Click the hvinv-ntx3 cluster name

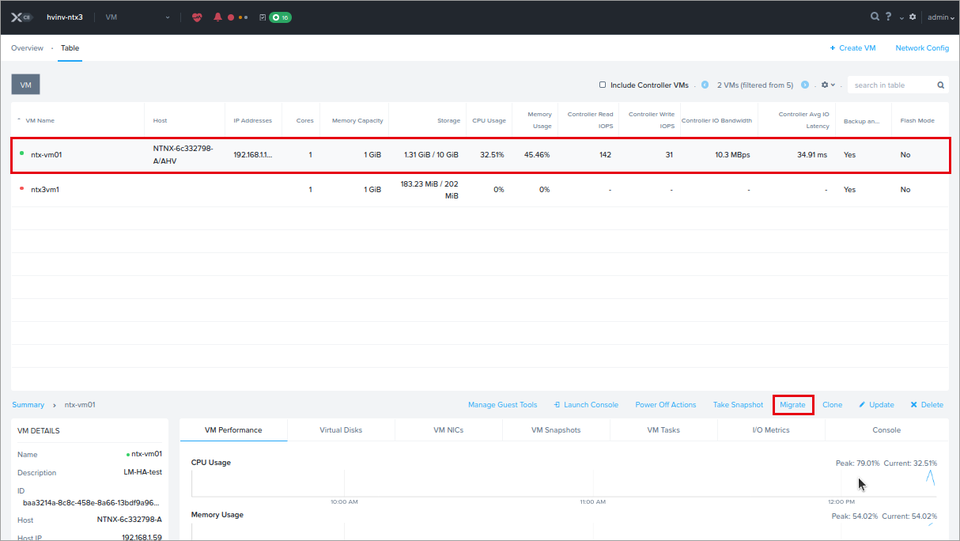[64, 17]
